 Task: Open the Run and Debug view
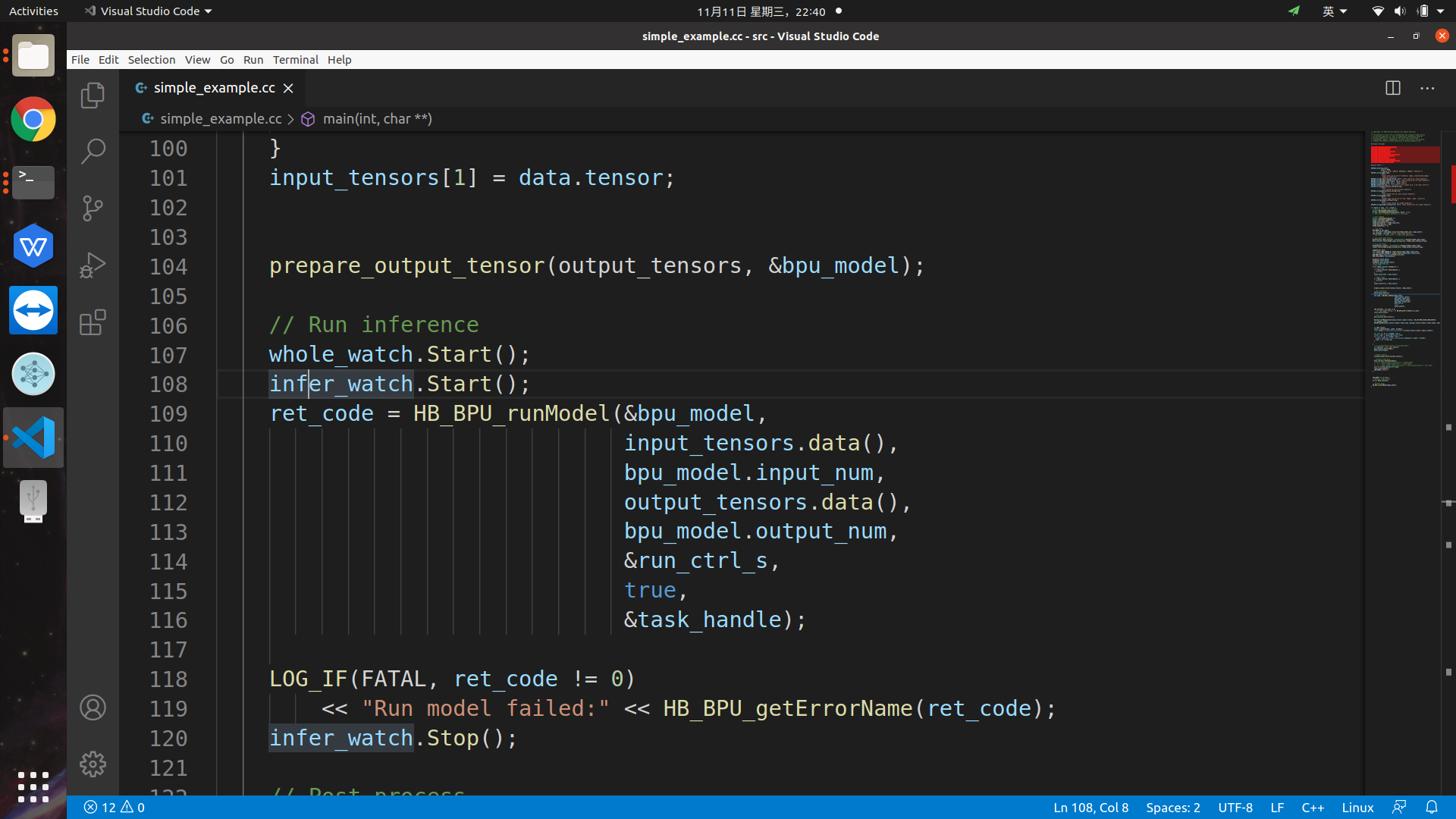pyautogui.click(x=93, y=265)
